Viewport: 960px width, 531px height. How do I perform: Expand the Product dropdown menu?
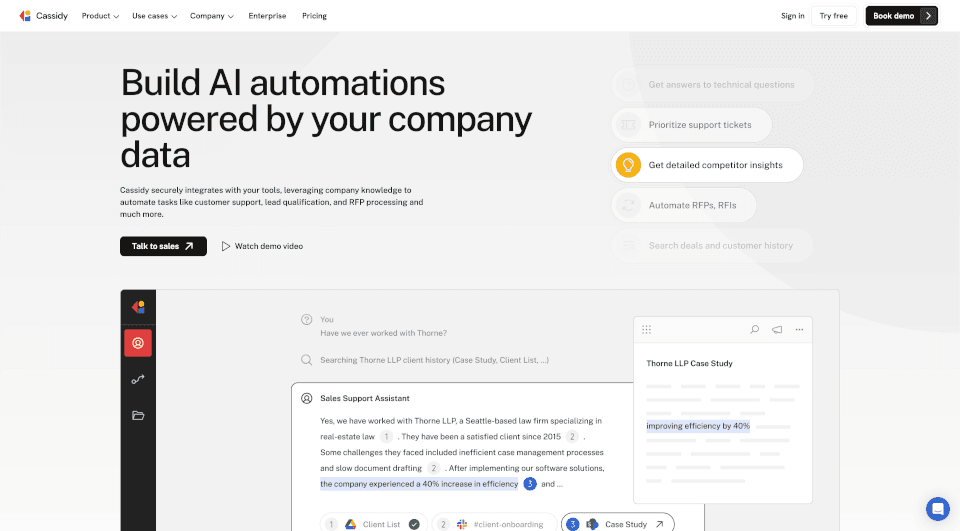pyautogui.click(x=100, y=16)
